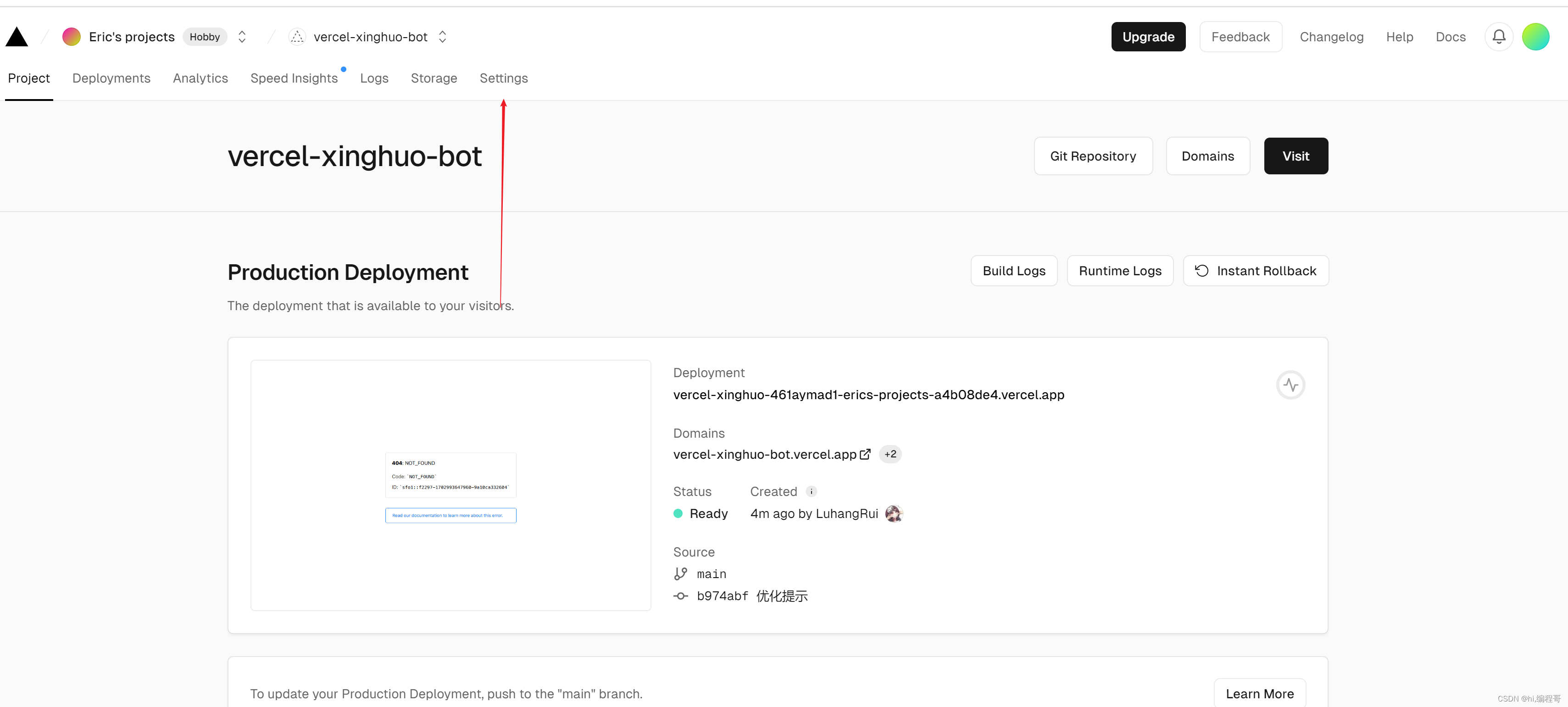Click vercel-xinghuo-bot breadcrumb name
The height and width of the screenshot is (707, 1568).
(x=370, y=37)
